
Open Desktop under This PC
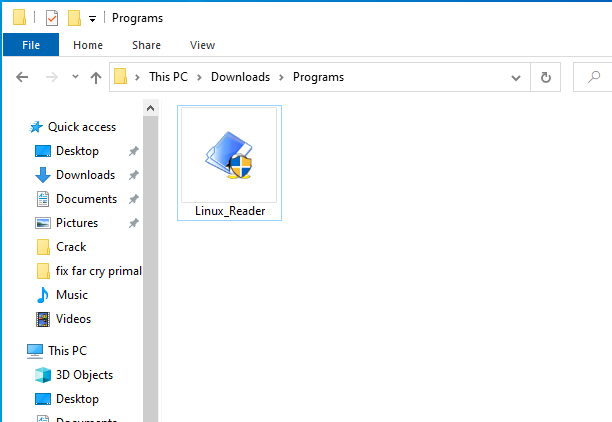[x=77, y=399]
